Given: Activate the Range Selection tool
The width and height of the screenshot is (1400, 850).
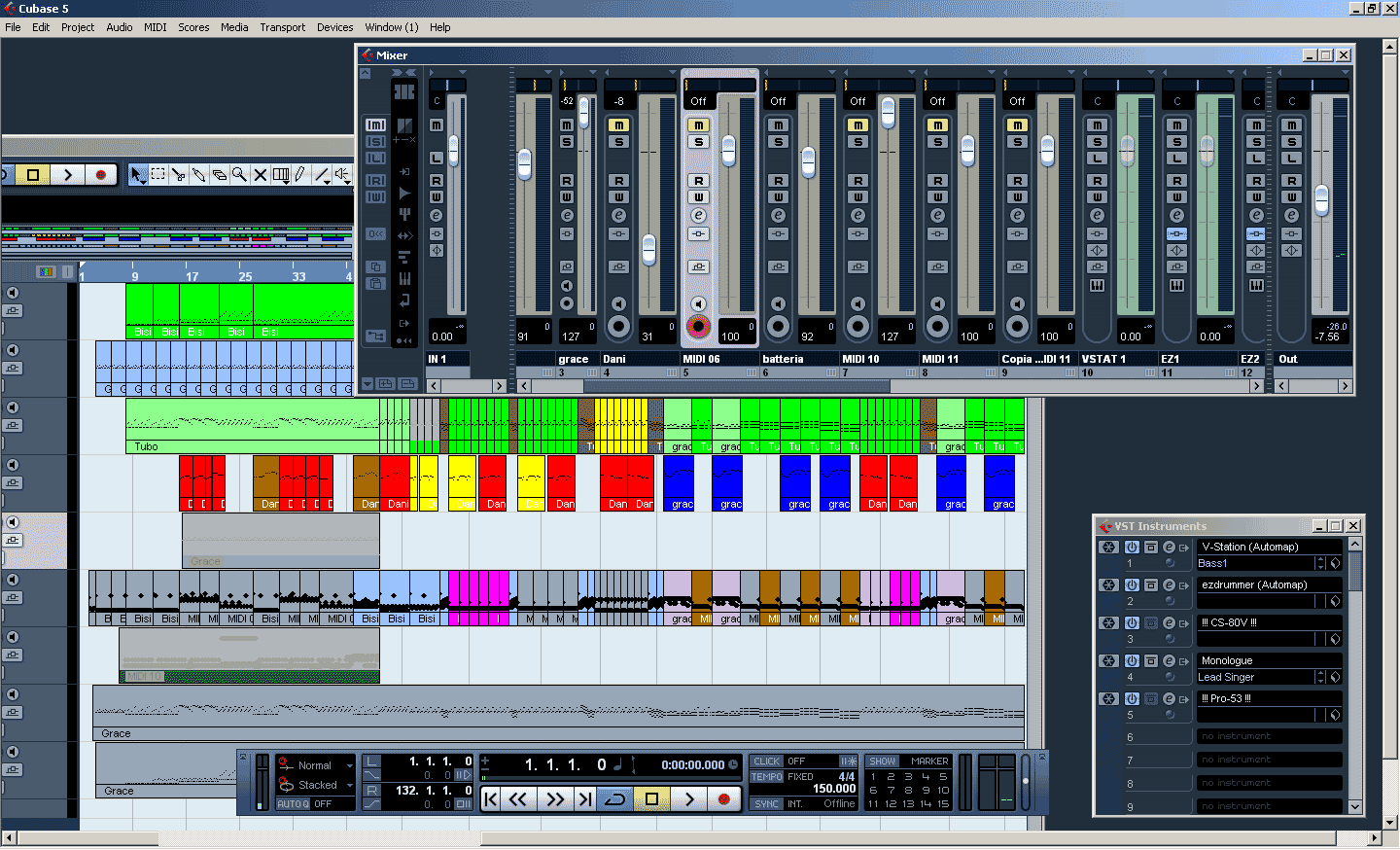Looking at the screenshot, I should tap(158, 175).
